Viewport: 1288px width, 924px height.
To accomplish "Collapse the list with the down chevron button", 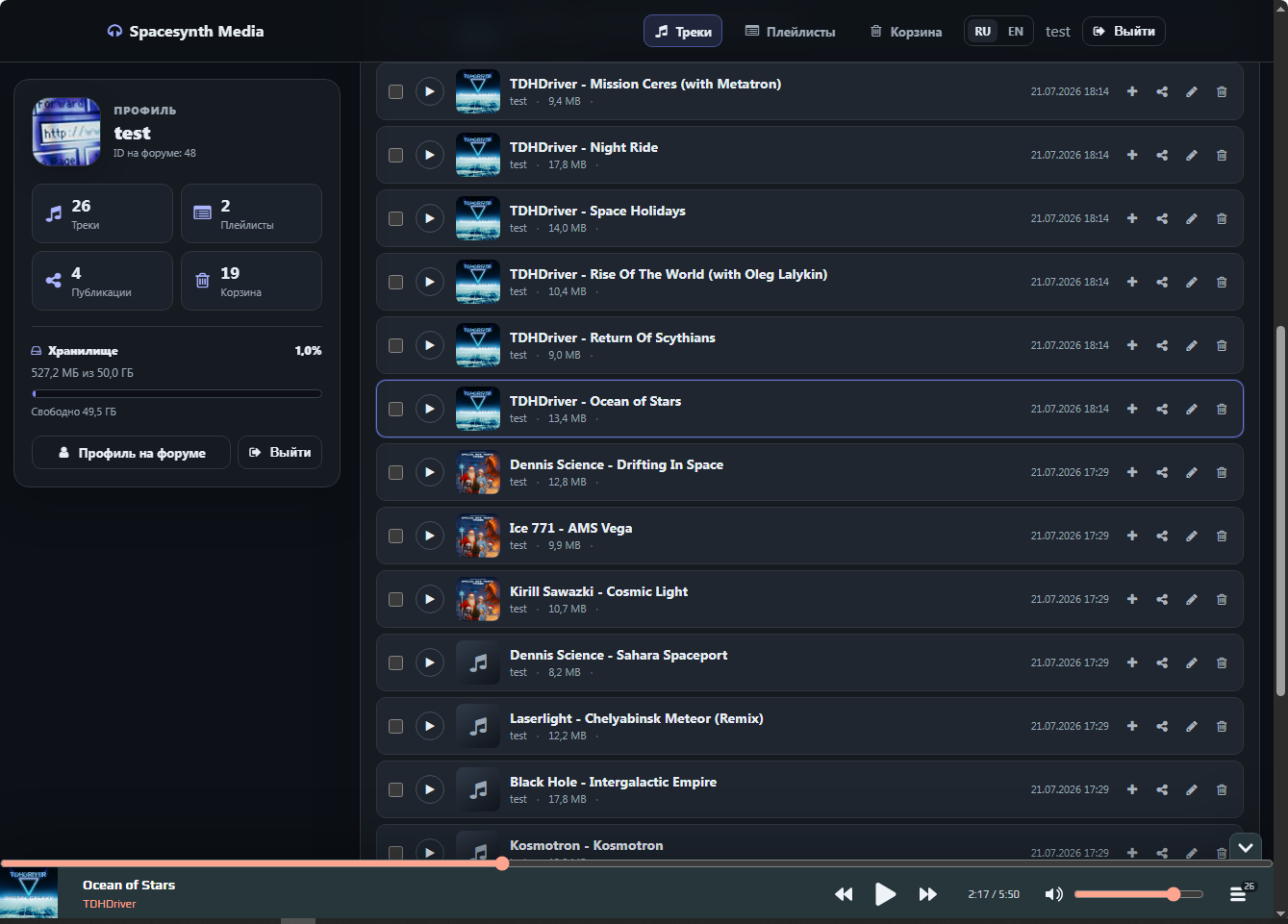I will click(1246, 847).
